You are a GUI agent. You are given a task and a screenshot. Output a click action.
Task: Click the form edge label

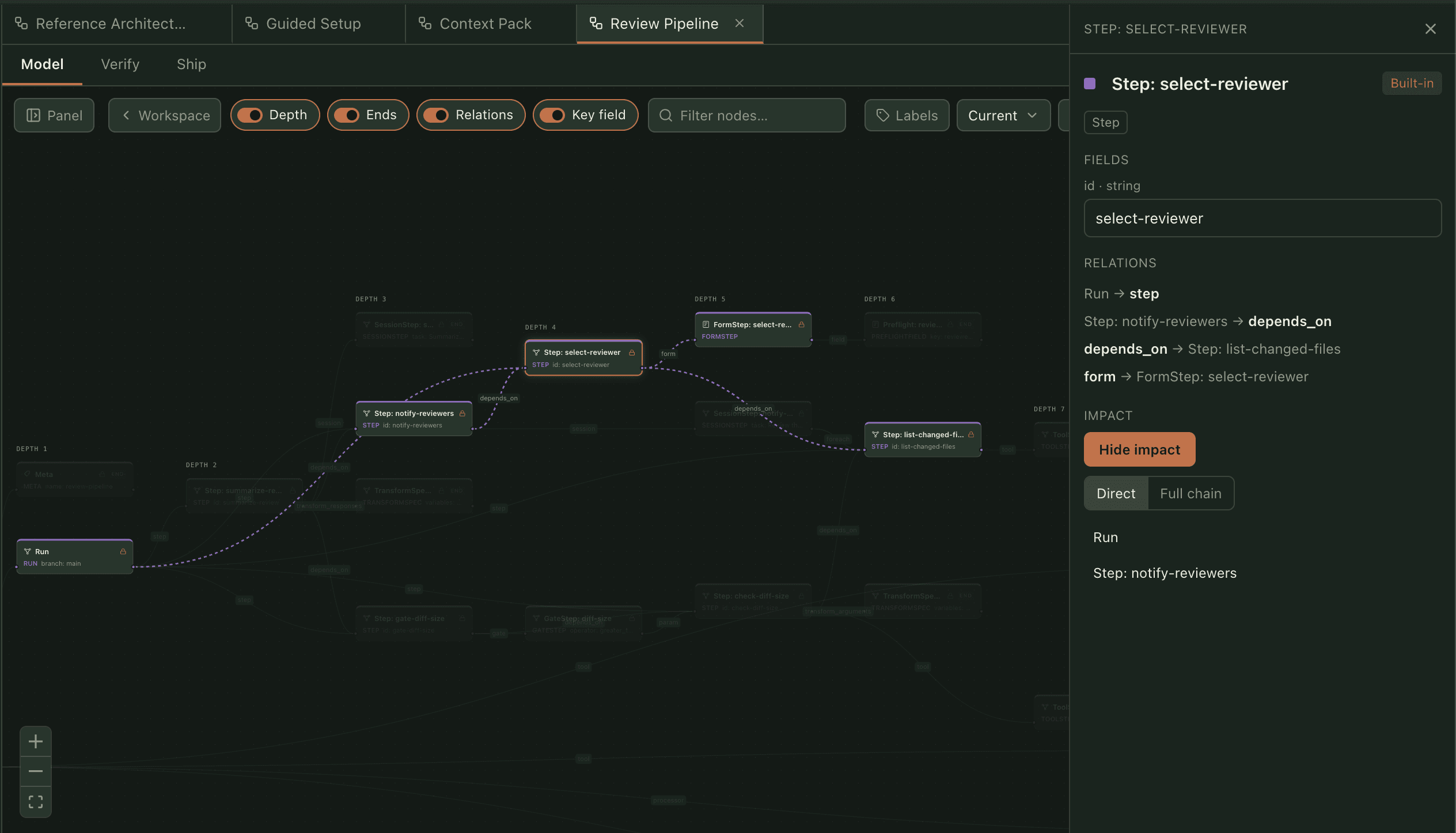(668, 354)
